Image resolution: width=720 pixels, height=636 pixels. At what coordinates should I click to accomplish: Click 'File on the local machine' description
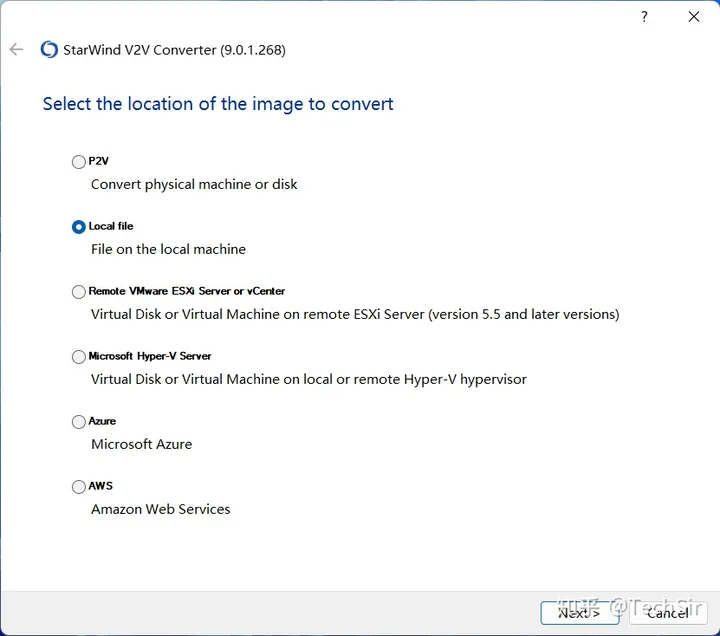pos(168,249)
